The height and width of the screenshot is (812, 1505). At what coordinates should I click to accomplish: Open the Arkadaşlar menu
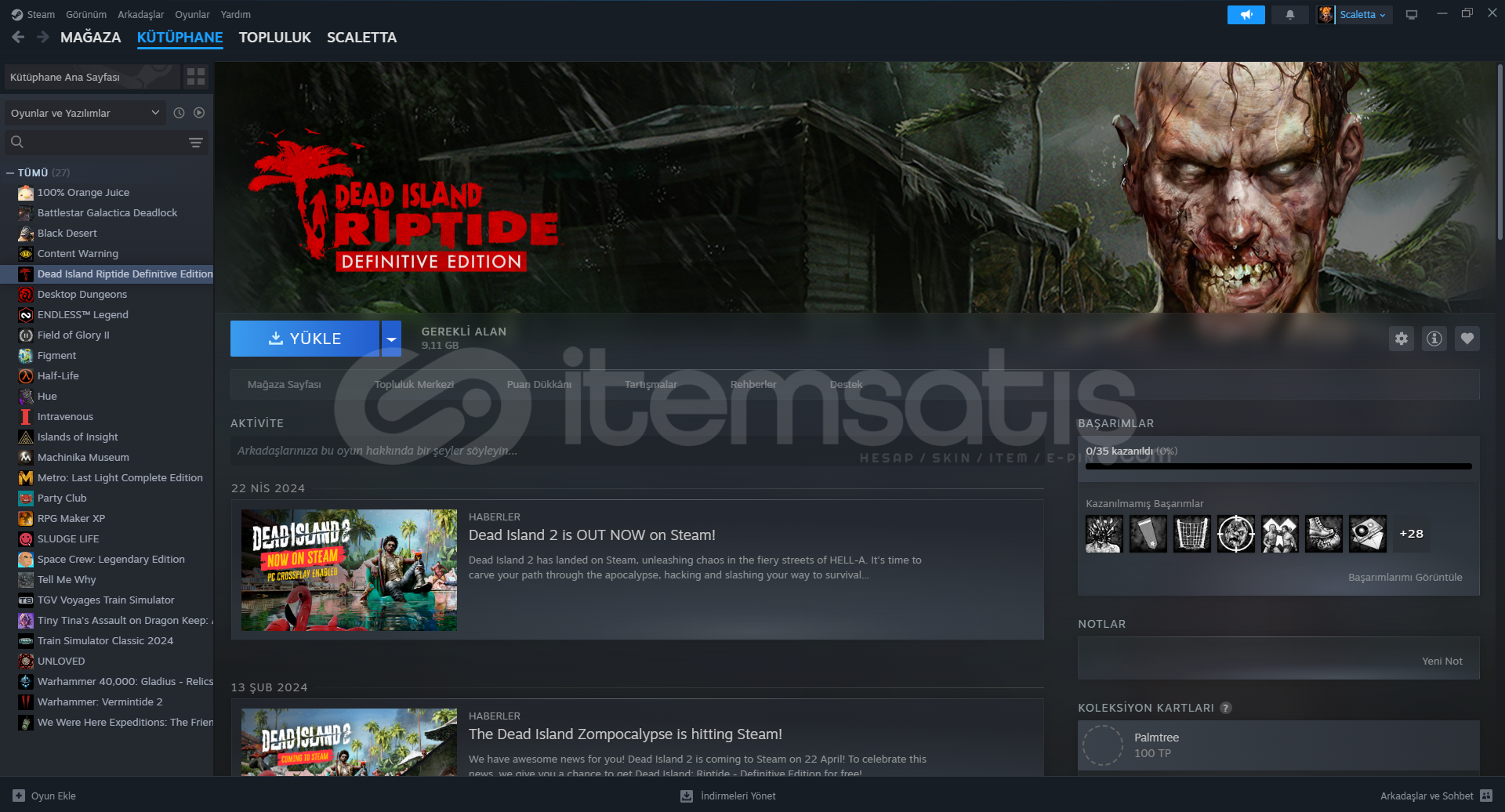click(x=141, y=14)
